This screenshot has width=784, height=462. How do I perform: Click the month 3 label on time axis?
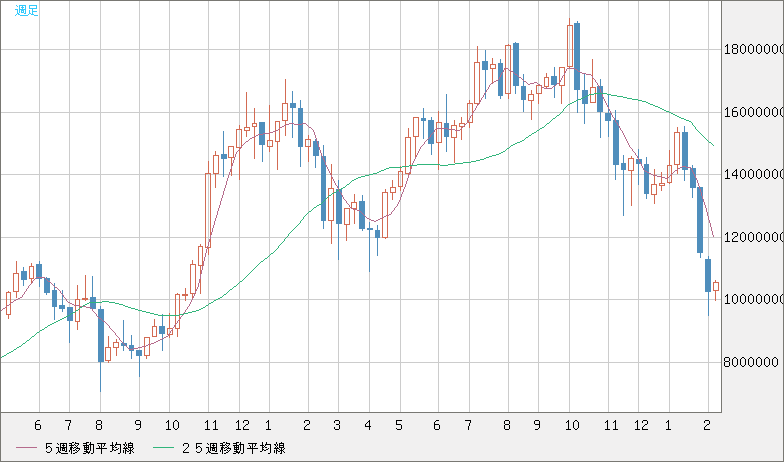337,426
